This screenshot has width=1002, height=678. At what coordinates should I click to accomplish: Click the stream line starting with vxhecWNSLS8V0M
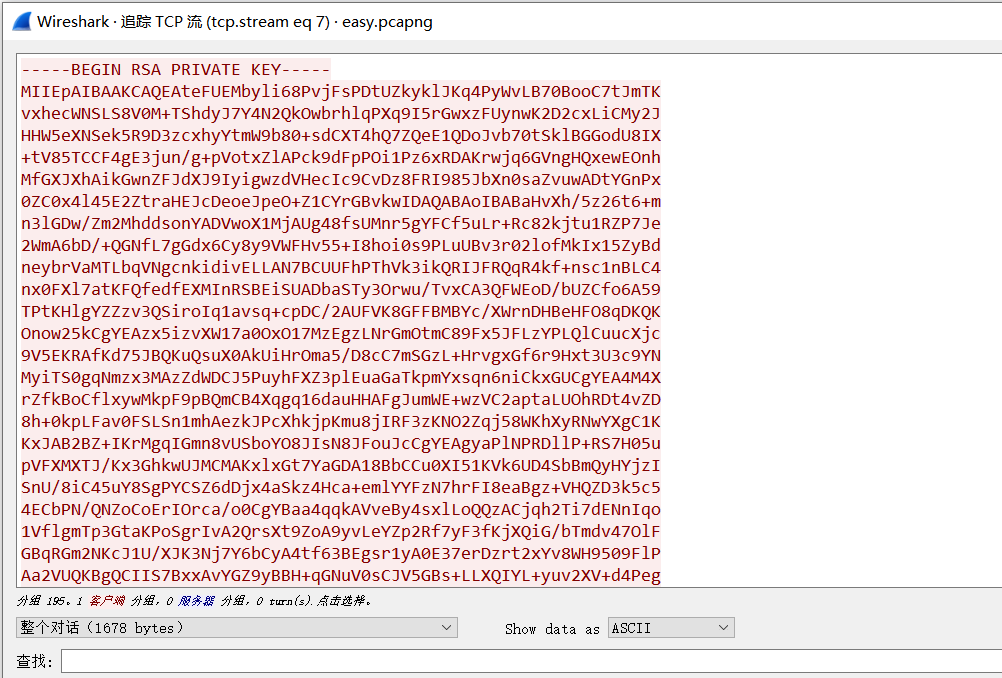[x=340, y=114]
